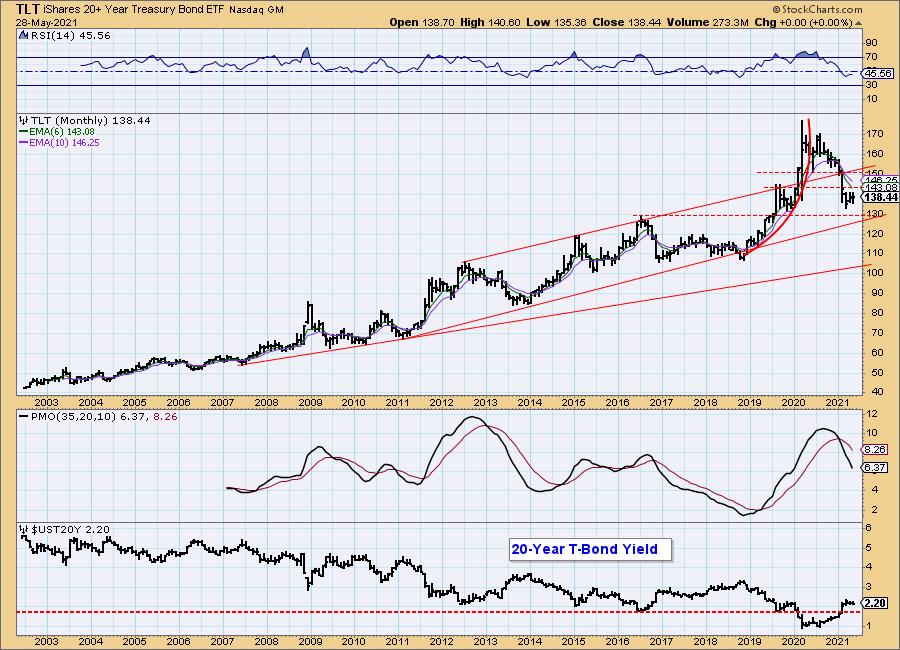This screenshot has width=900, height=650.
Task: Click the 100 price axis label
Action: [875, 272]
